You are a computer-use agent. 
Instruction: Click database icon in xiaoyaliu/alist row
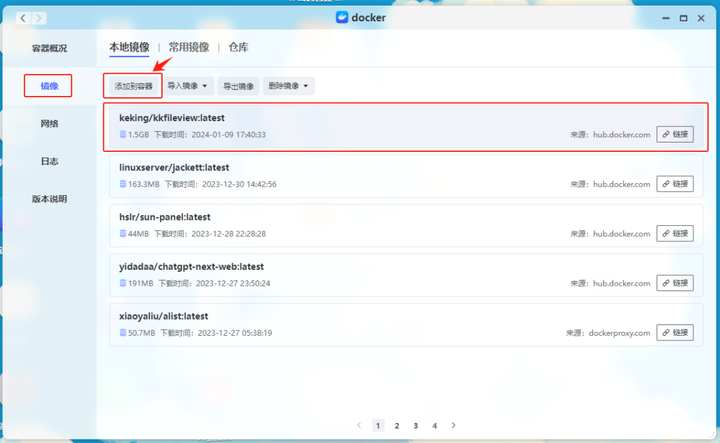tap(123, 333)
